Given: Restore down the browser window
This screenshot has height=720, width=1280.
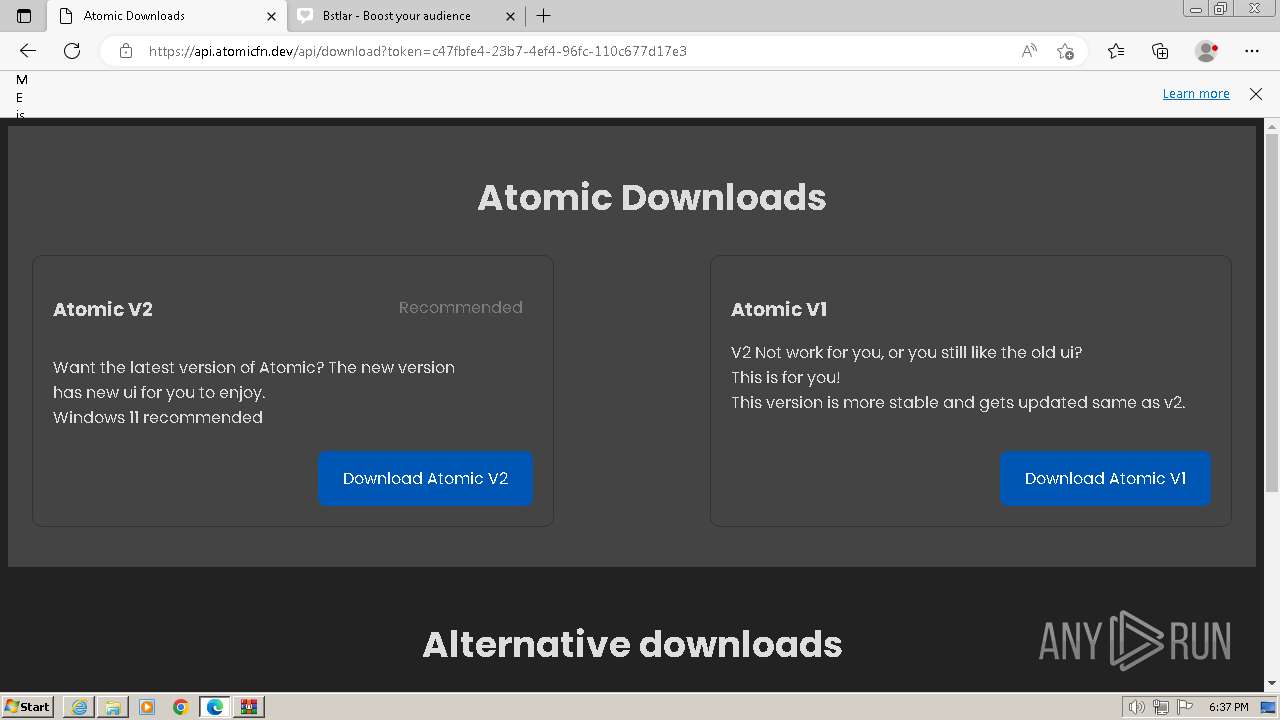Looking at the screenshot, I should coord(1221,9).
